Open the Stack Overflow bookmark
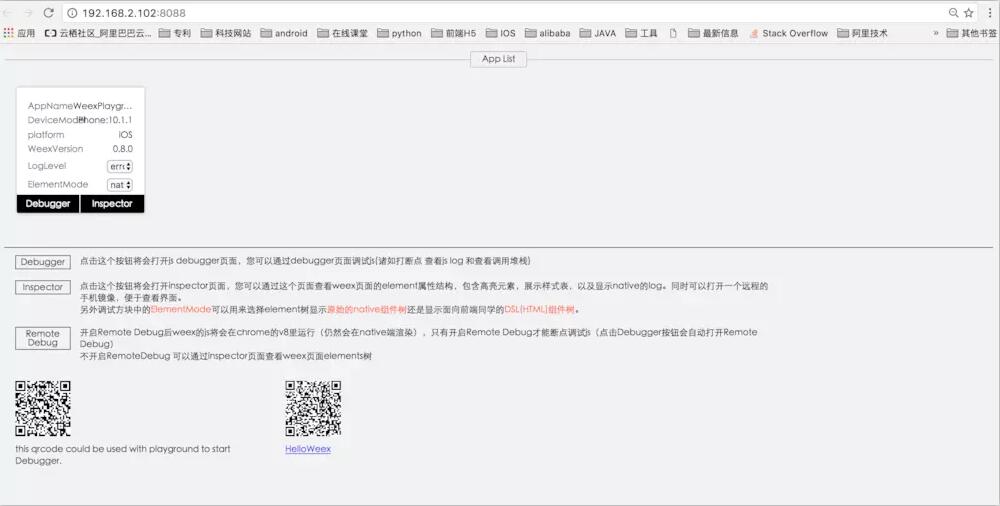This screenshot has height=506, width=1000. point(788,33)
